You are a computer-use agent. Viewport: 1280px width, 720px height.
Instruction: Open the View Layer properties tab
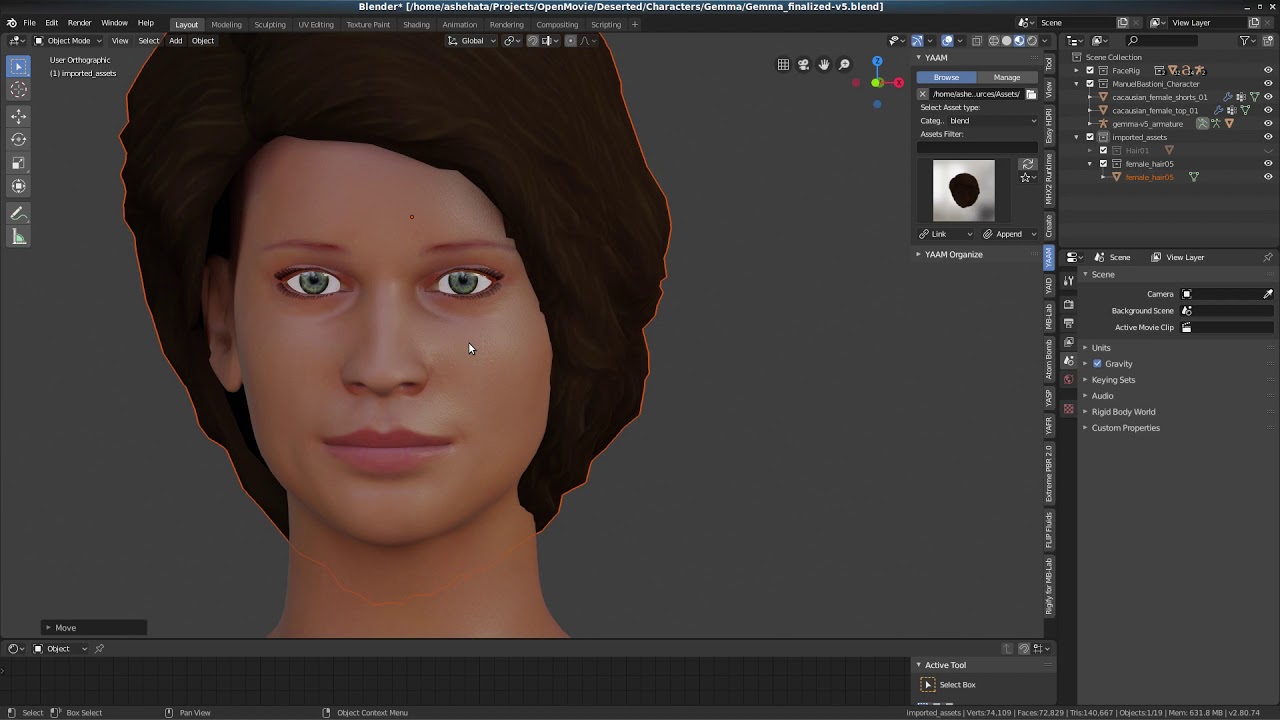click(x=1069, y=342)
